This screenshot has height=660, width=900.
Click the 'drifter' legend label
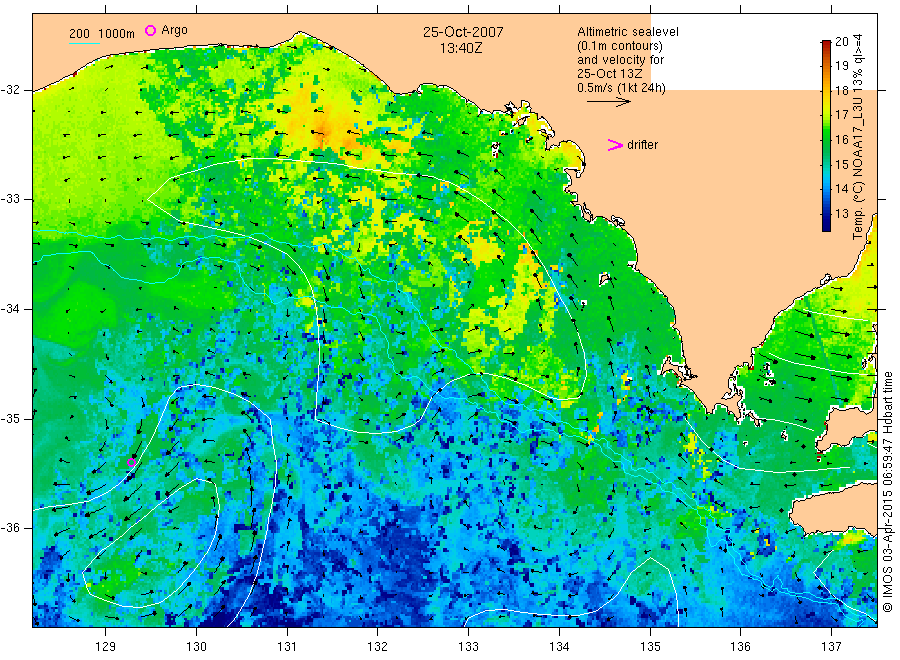642,145
